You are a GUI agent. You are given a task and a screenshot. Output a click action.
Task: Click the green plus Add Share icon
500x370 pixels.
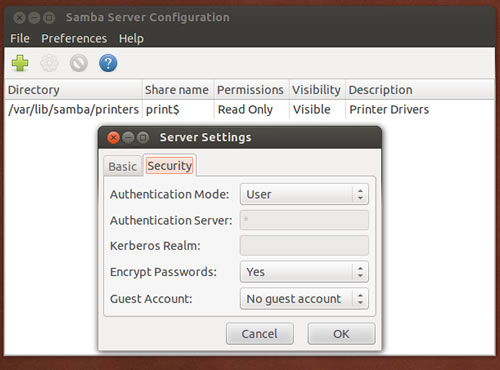pos(20,63)
